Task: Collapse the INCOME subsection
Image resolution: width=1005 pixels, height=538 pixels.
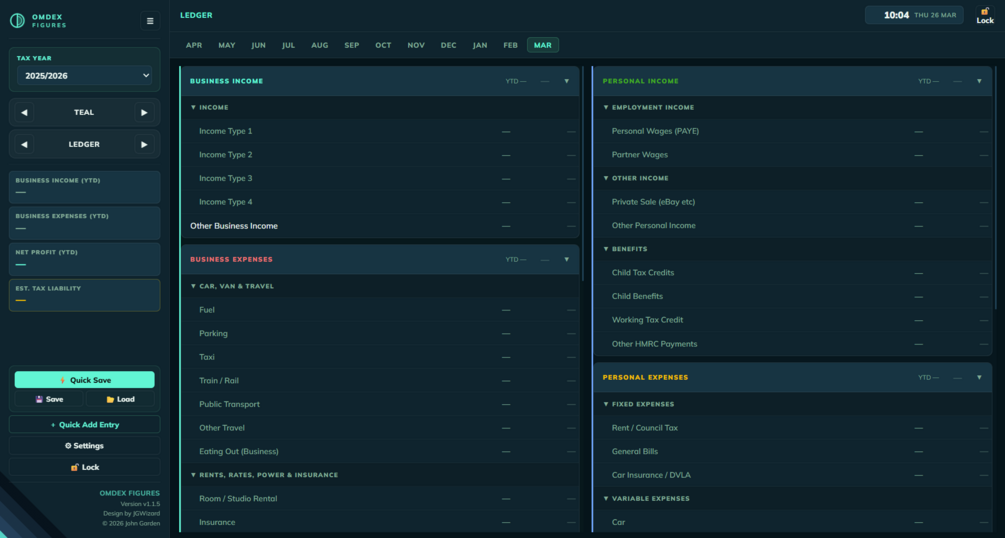Action: 380,108
